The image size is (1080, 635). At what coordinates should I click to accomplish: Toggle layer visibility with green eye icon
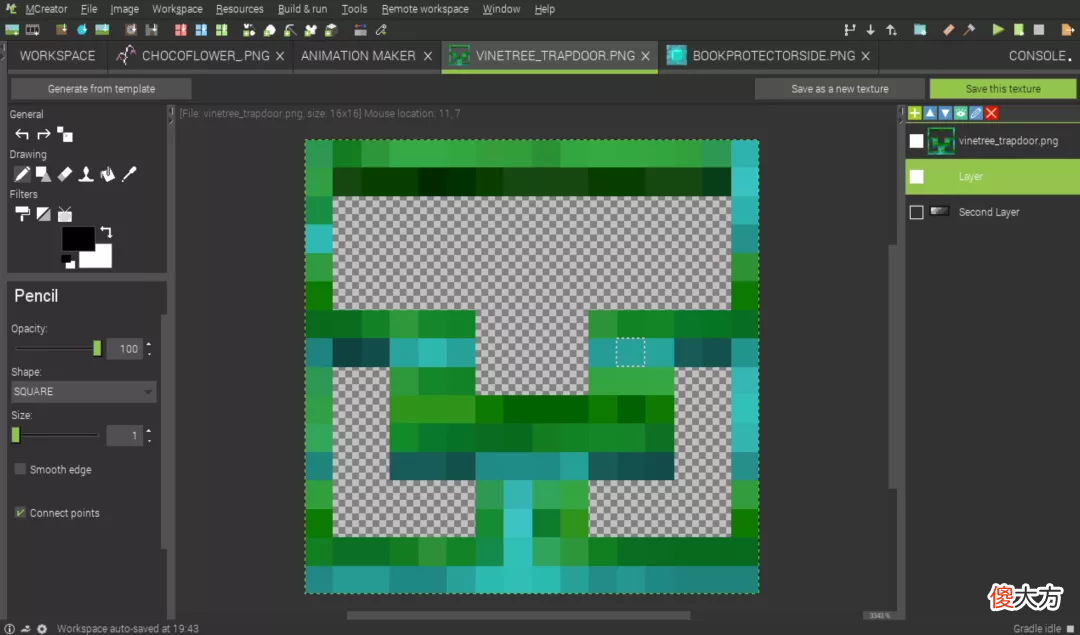960,113
